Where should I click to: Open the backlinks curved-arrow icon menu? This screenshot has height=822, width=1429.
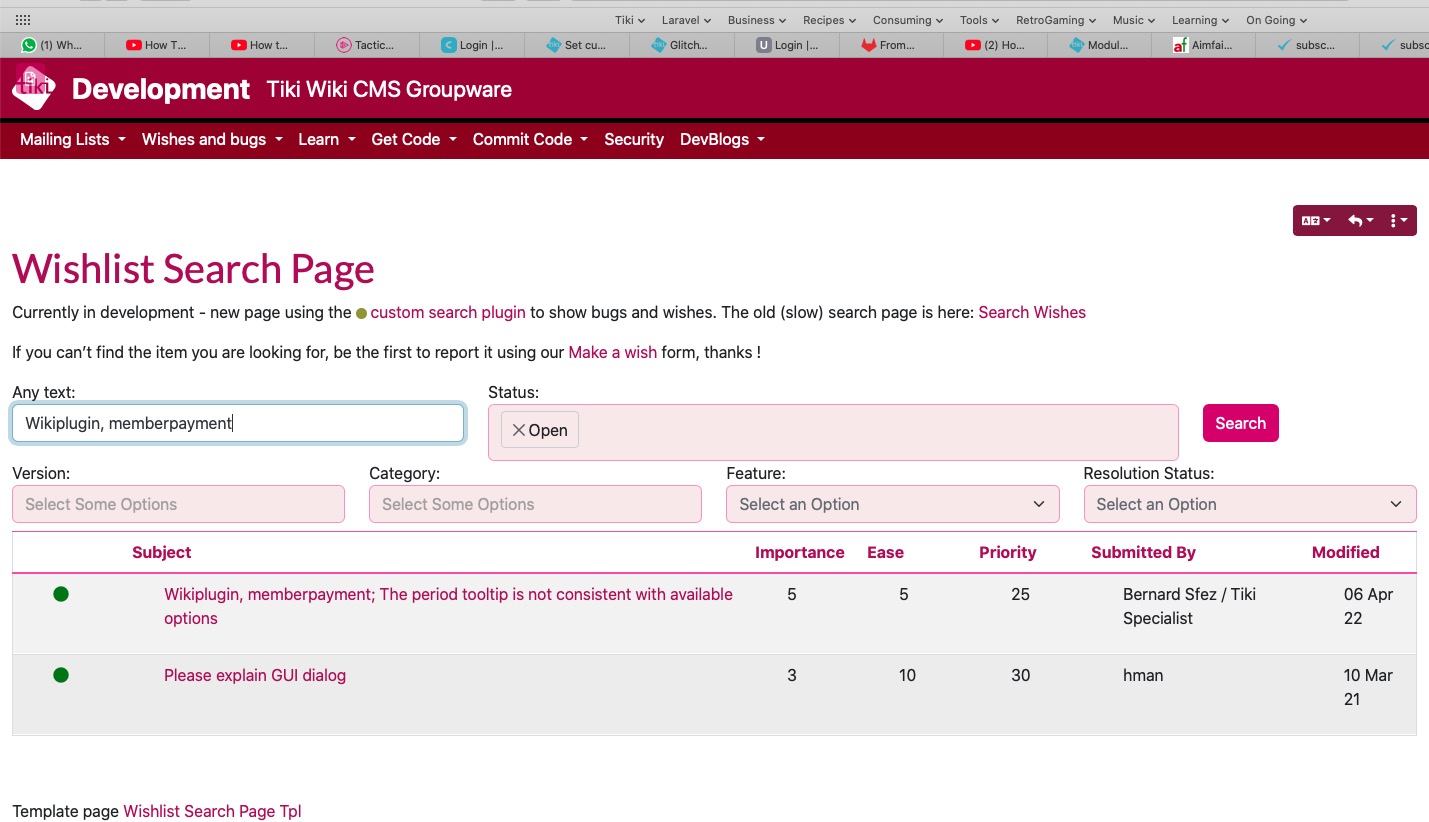click(x=1360, y=221)
